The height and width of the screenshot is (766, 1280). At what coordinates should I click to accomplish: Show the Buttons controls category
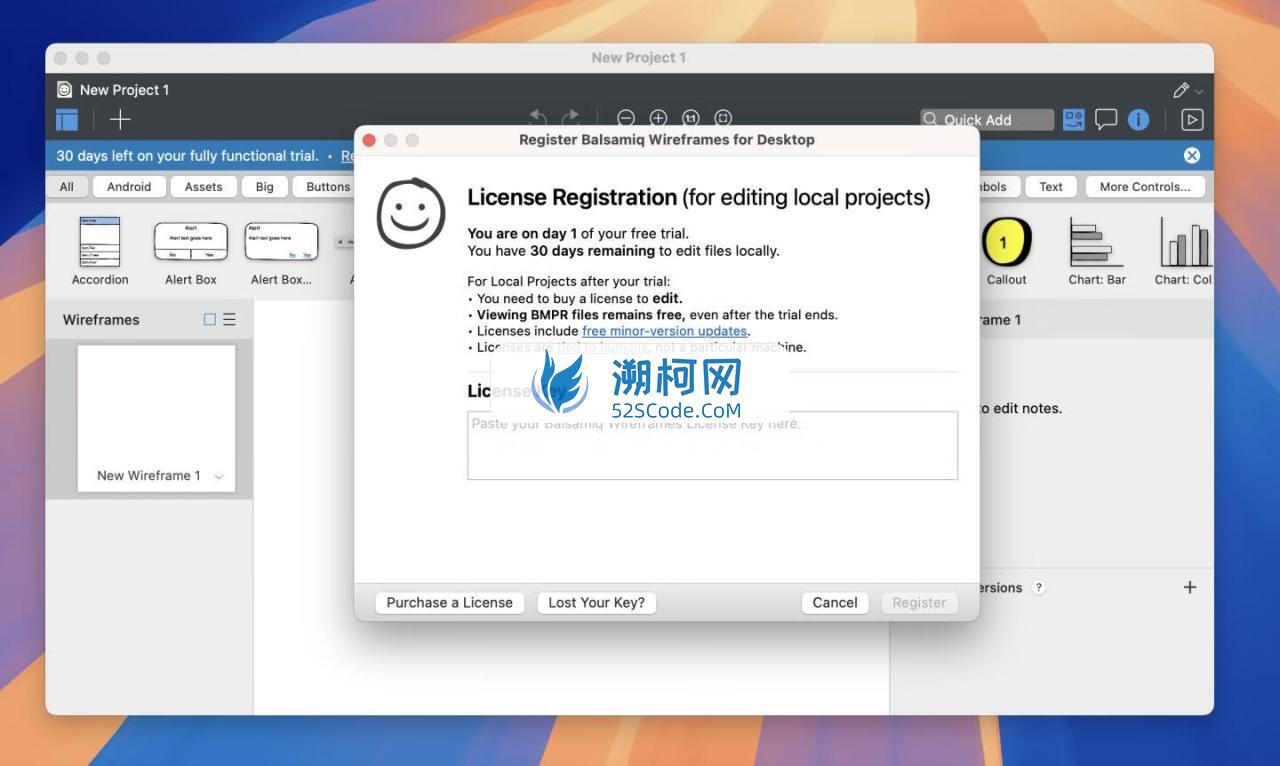tap(327, 186)
